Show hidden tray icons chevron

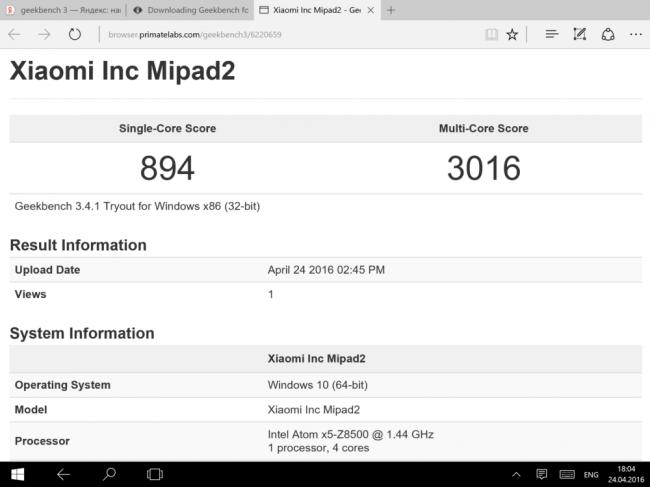516,474
